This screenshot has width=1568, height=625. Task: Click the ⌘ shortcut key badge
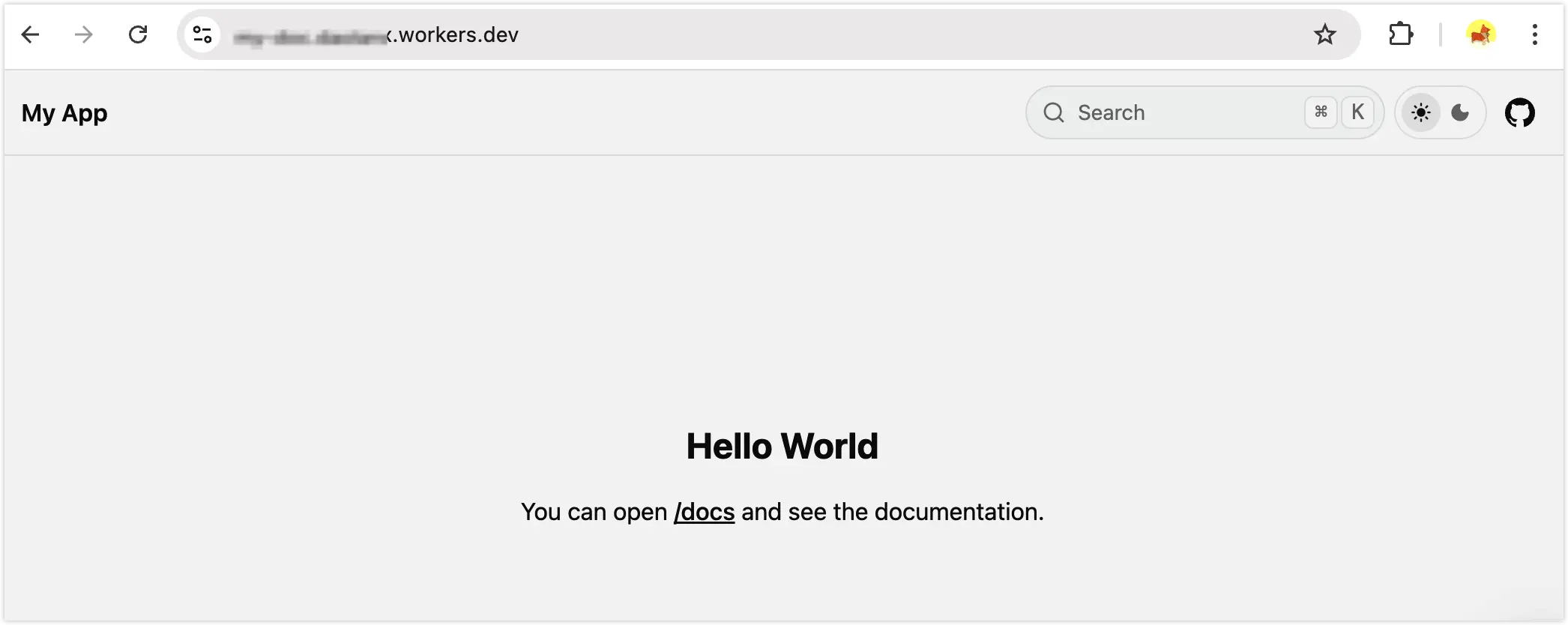tap(1321, 112)
